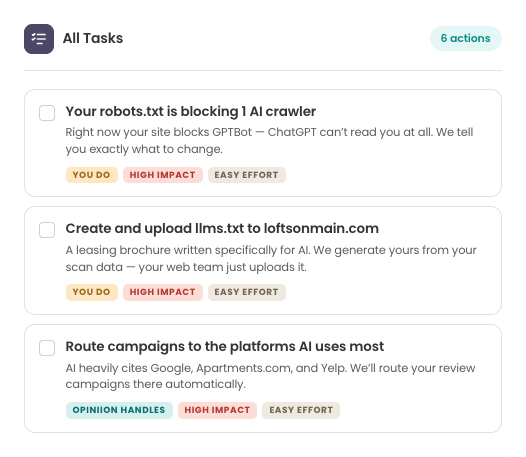The width and height of the screenshot is (526, 457).
Task: Click EASY EFFORT tag on robots.txt task
Action: tap(247, 175)
